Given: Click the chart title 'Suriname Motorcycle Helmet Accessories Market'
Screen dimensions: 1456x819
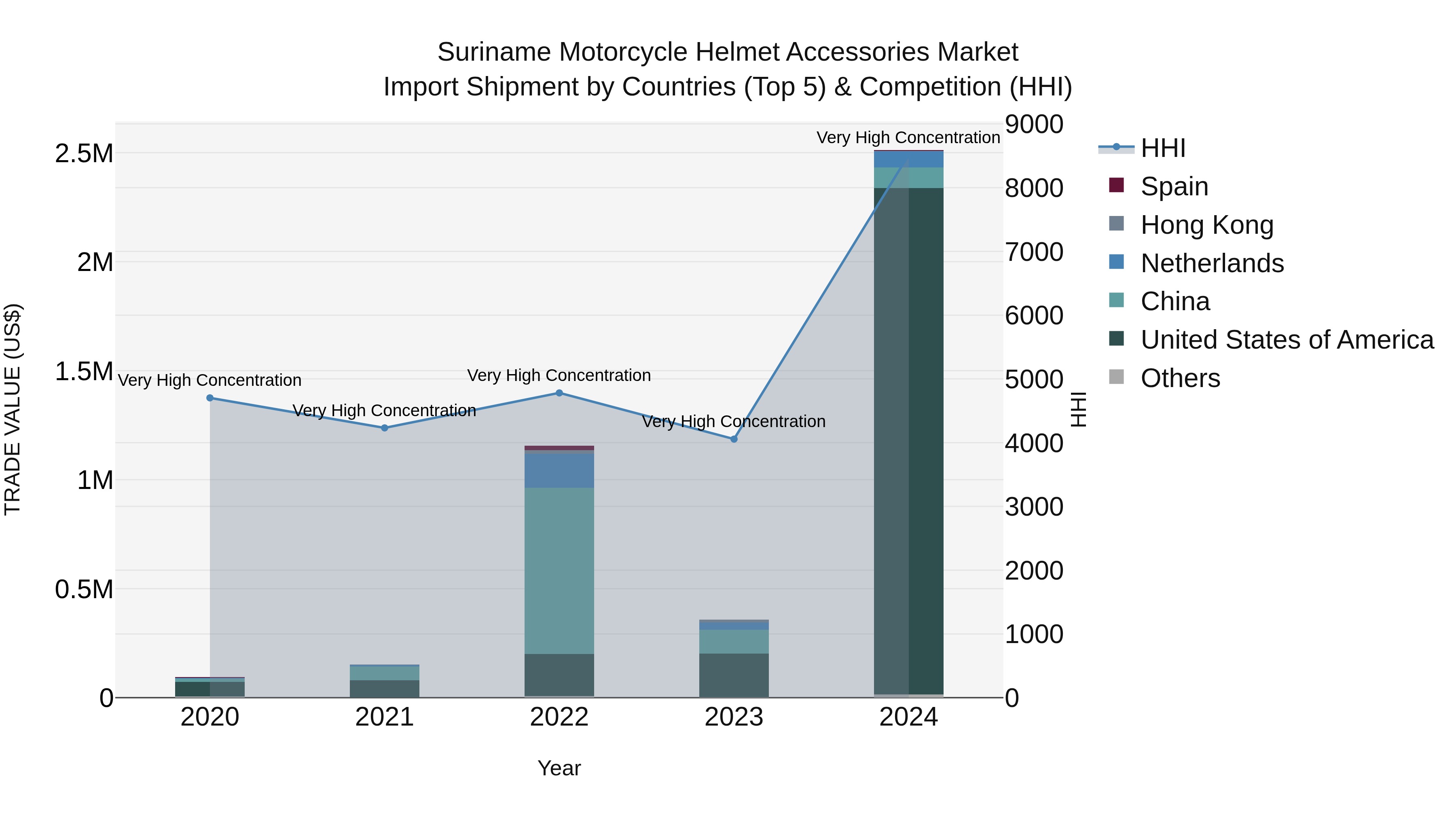Looking at the screenshot, I should click(728, 52).
